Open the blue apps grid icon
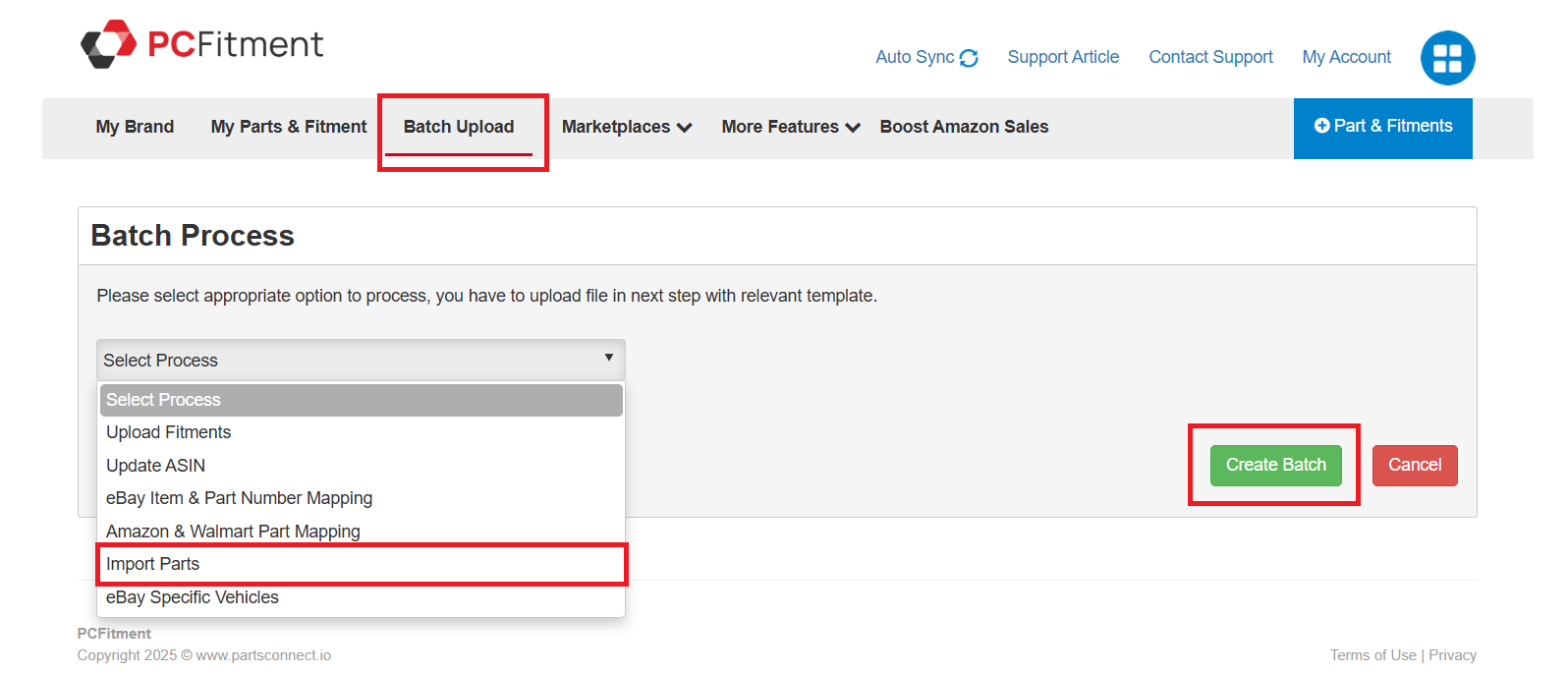This screenshot has height=674, width=1568. 1447,58
